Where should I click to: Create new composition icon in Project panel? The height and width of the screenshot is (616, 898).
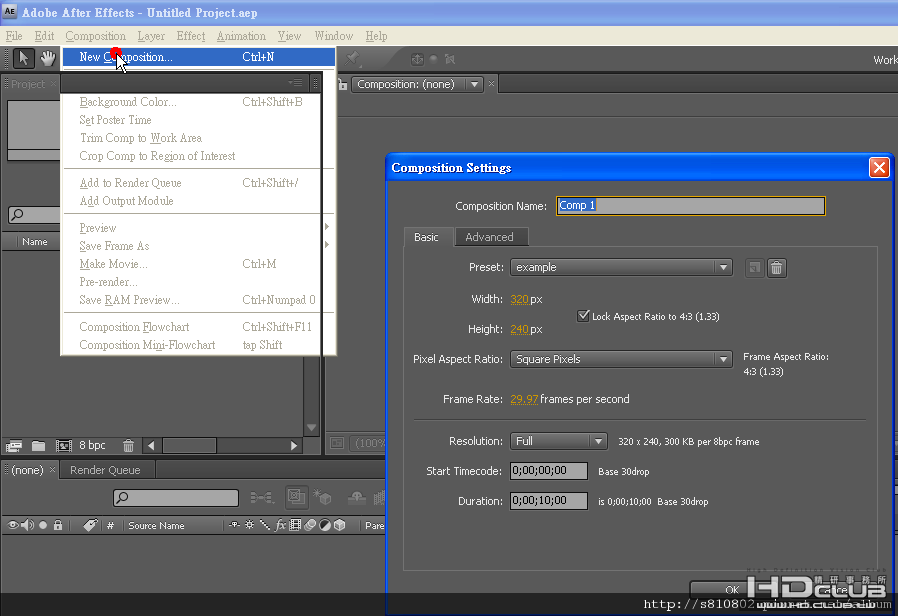[63, 445]
